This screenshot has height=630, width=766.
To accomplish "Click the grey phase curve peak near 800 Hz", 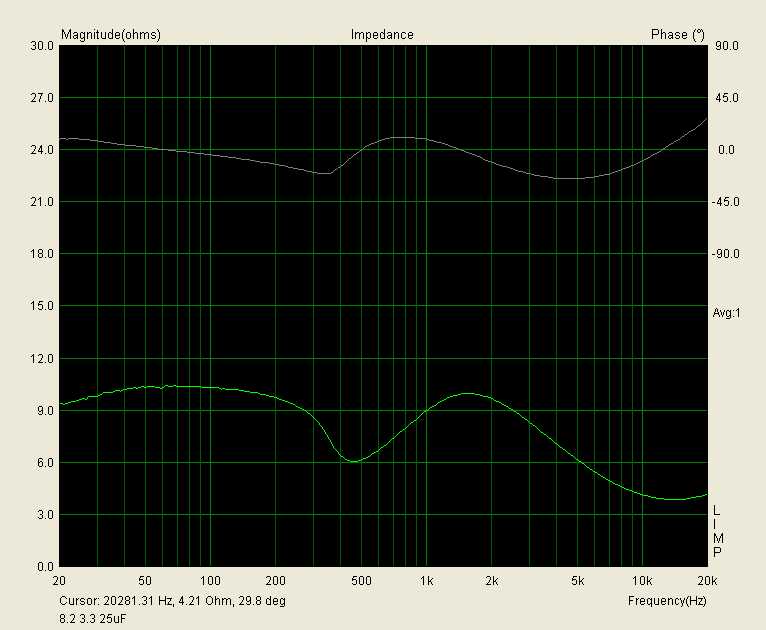I will point(401,138).
